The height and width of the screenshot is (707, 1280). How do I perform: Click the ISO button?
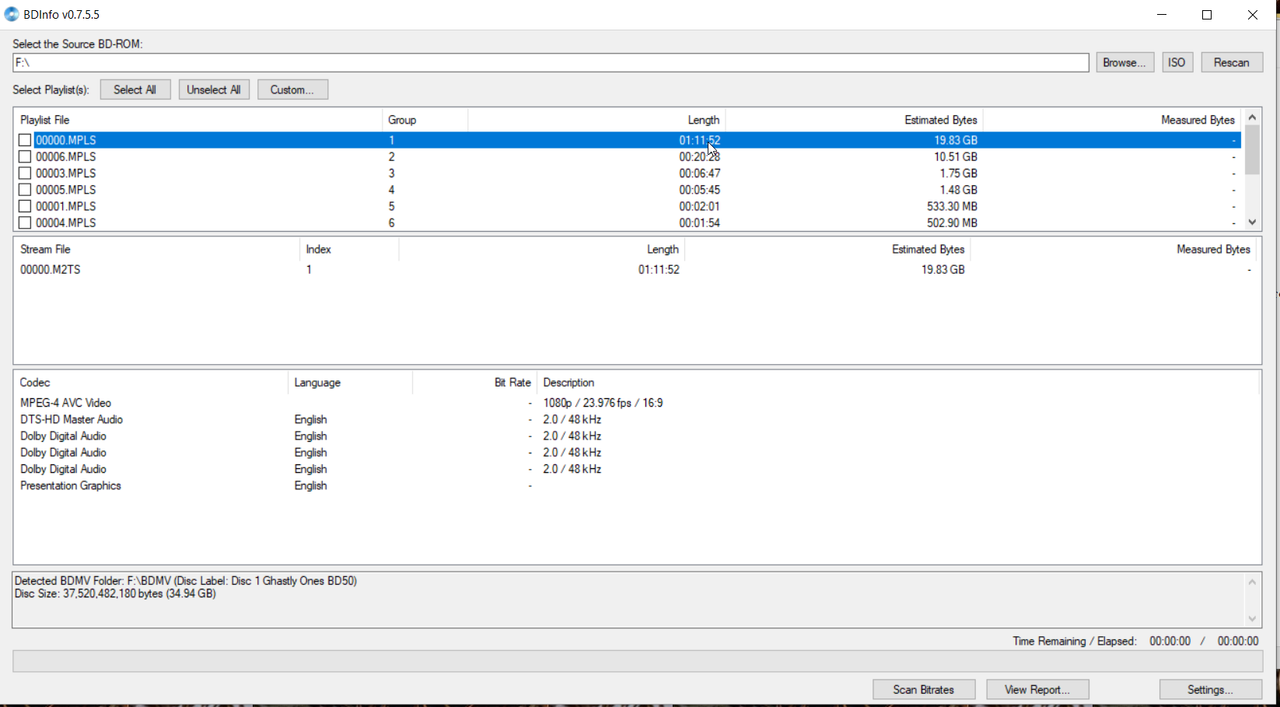(1177, 62)
